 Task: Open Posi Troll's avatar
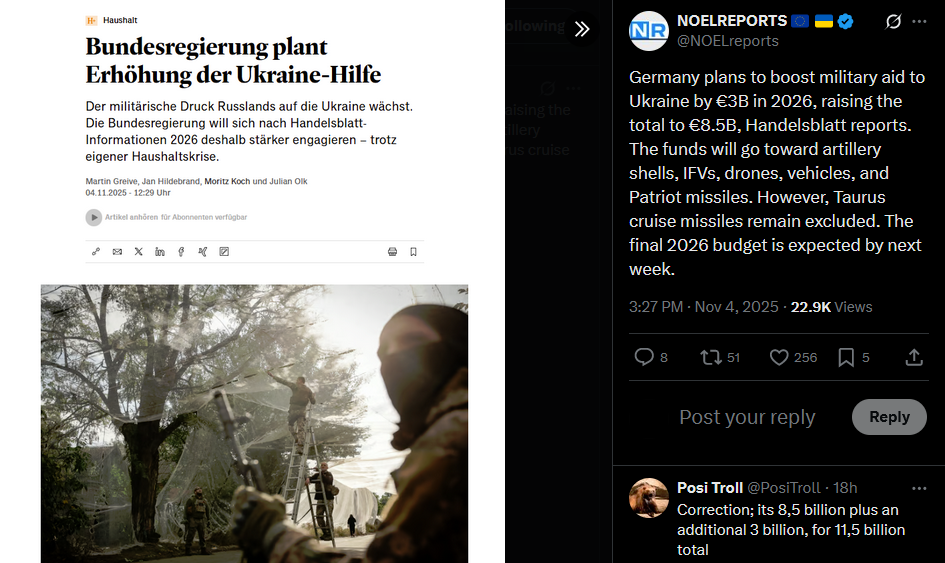649,498
